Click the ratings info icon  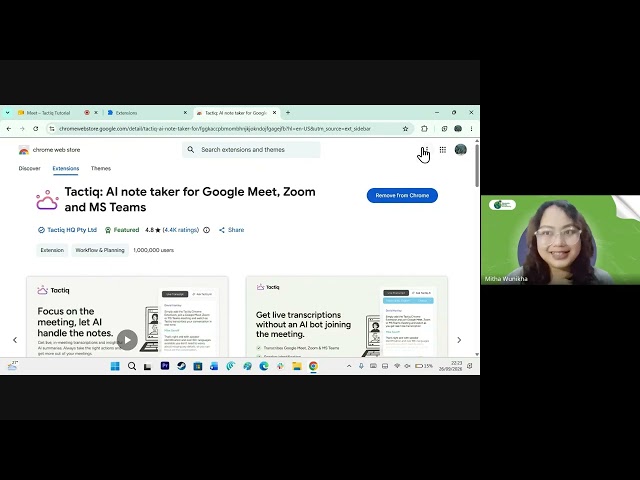(207, 230)
